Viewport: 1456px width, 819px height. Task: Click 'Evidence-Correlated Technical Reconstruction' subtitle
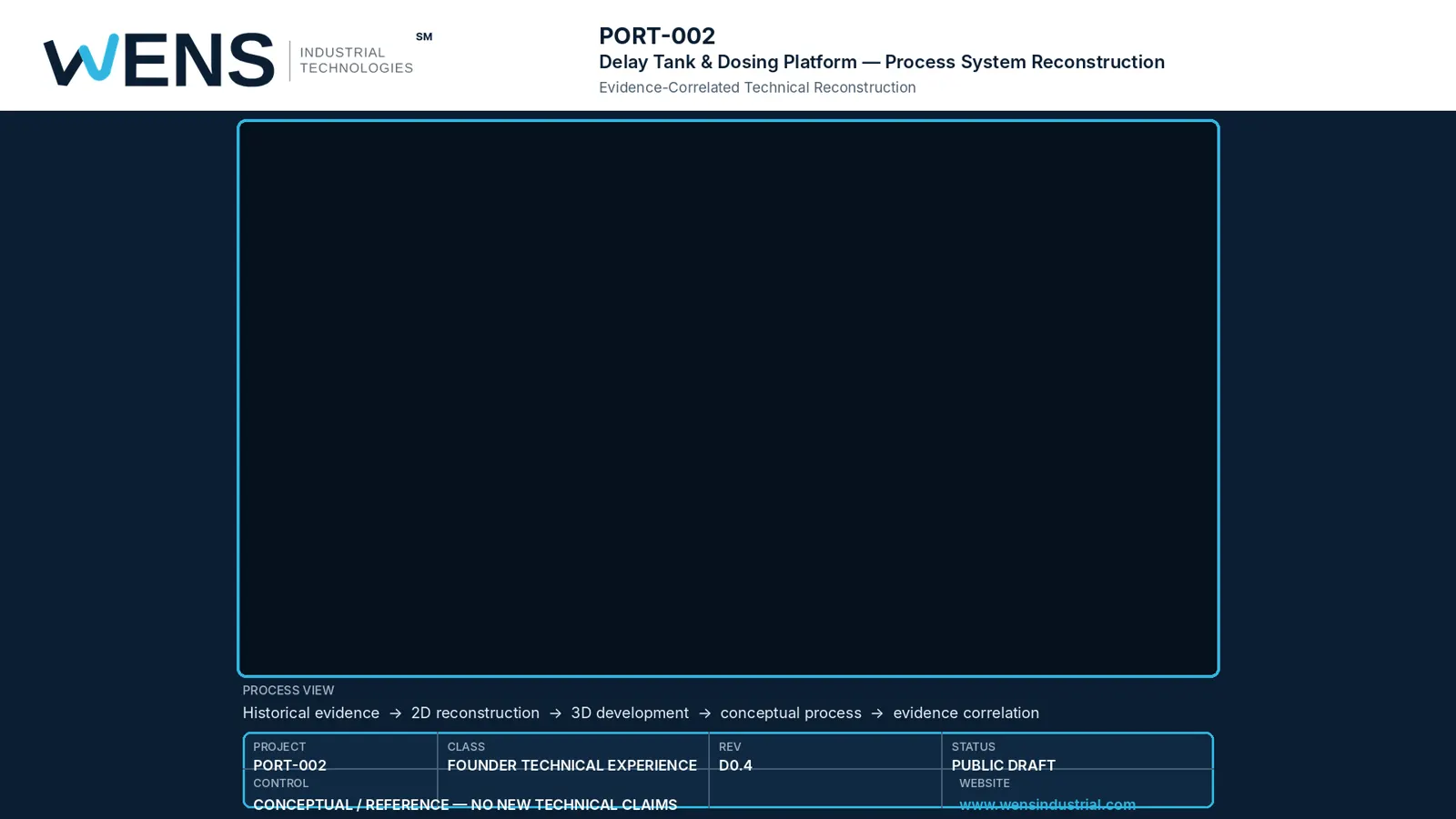(757, 87)
